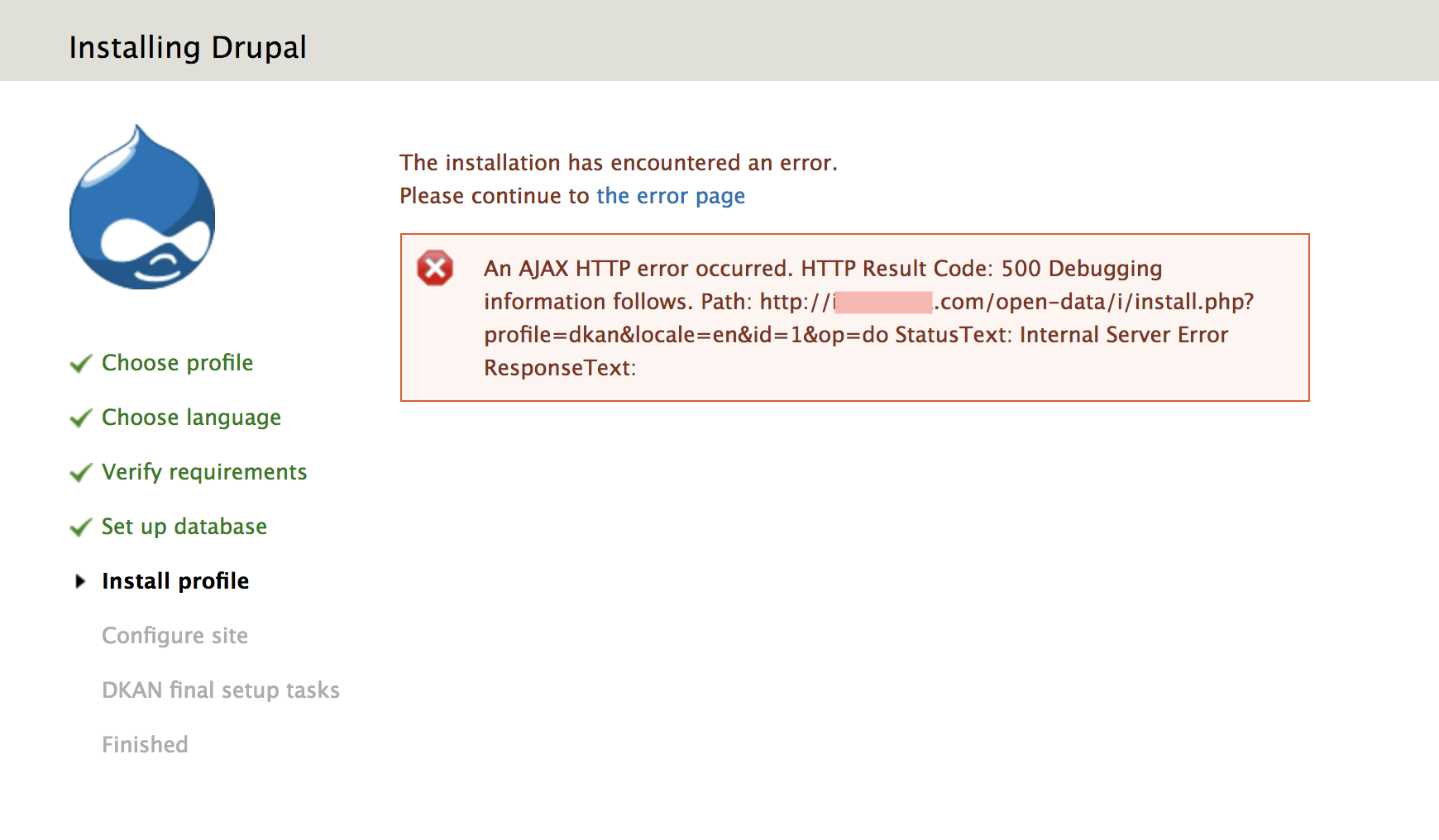This screenshot has height=840, width=1439.
Task: Expand the Install profile step details
Action: (x=174, y=580)
